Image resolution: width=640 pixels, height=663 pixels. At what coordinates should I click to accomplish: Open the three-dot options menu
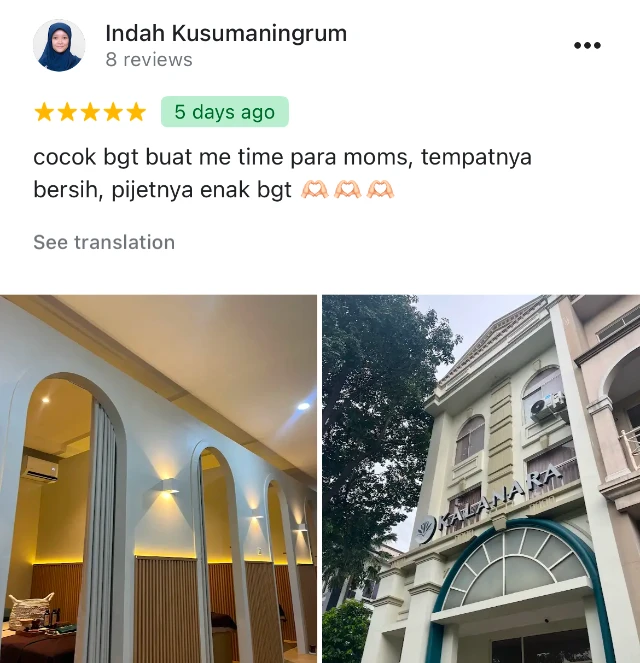point(587,45)
